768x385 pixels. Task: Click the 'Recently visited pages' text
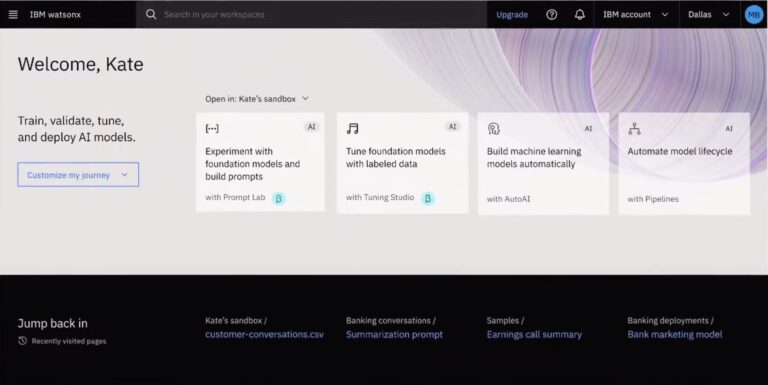[x=69, y=341]
